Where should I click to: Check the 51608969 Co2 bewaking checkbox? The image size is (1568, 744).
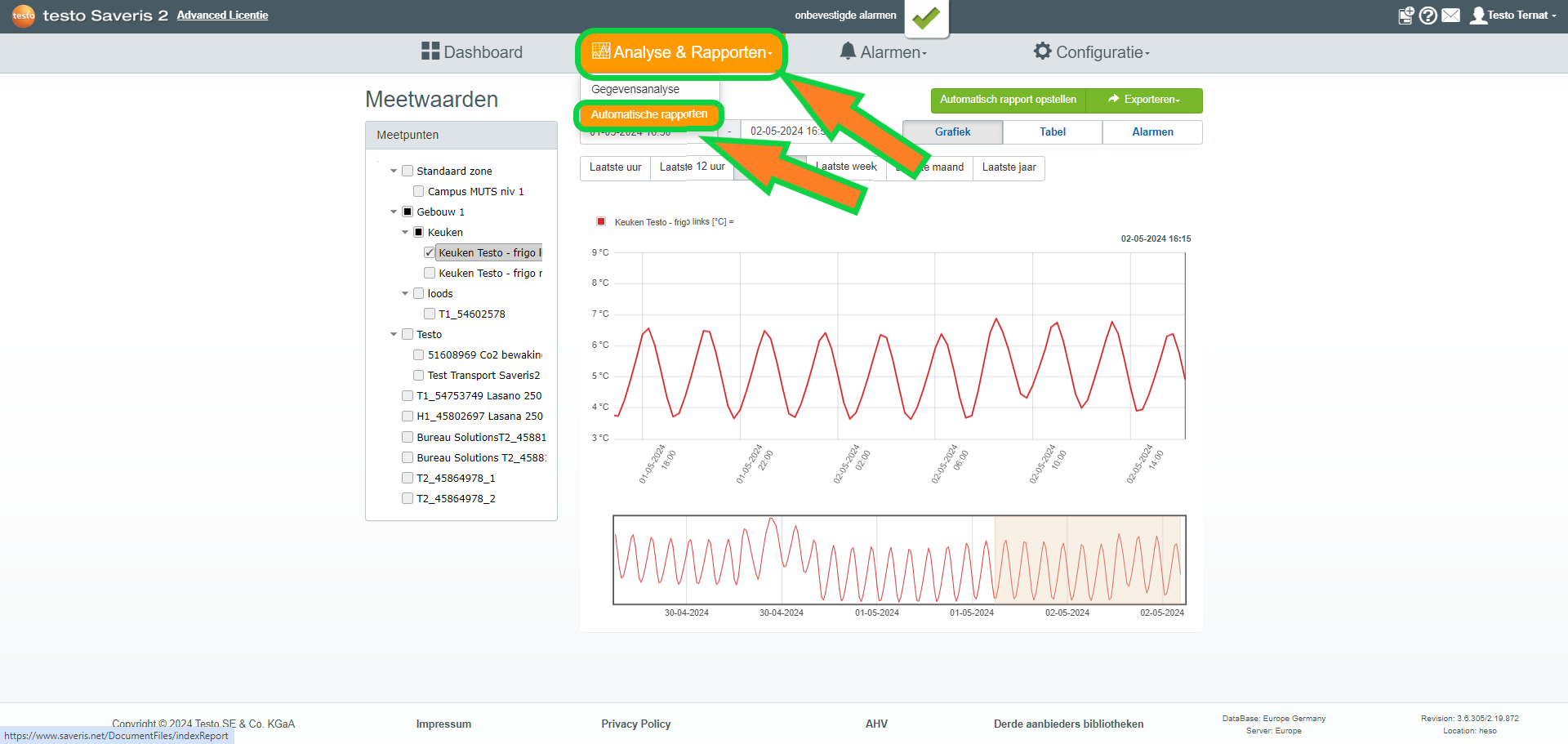pos(418,354)
